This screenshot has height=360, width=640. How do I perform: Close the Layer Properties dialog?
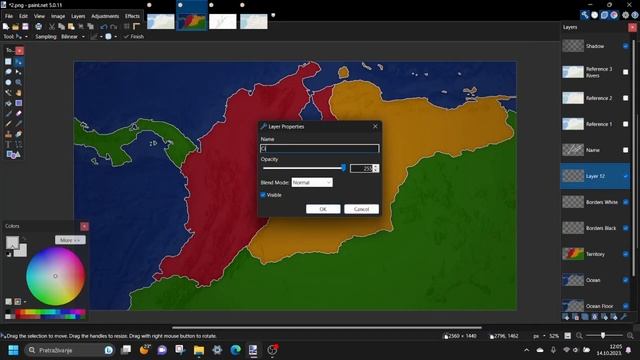(x=375, y=127)
